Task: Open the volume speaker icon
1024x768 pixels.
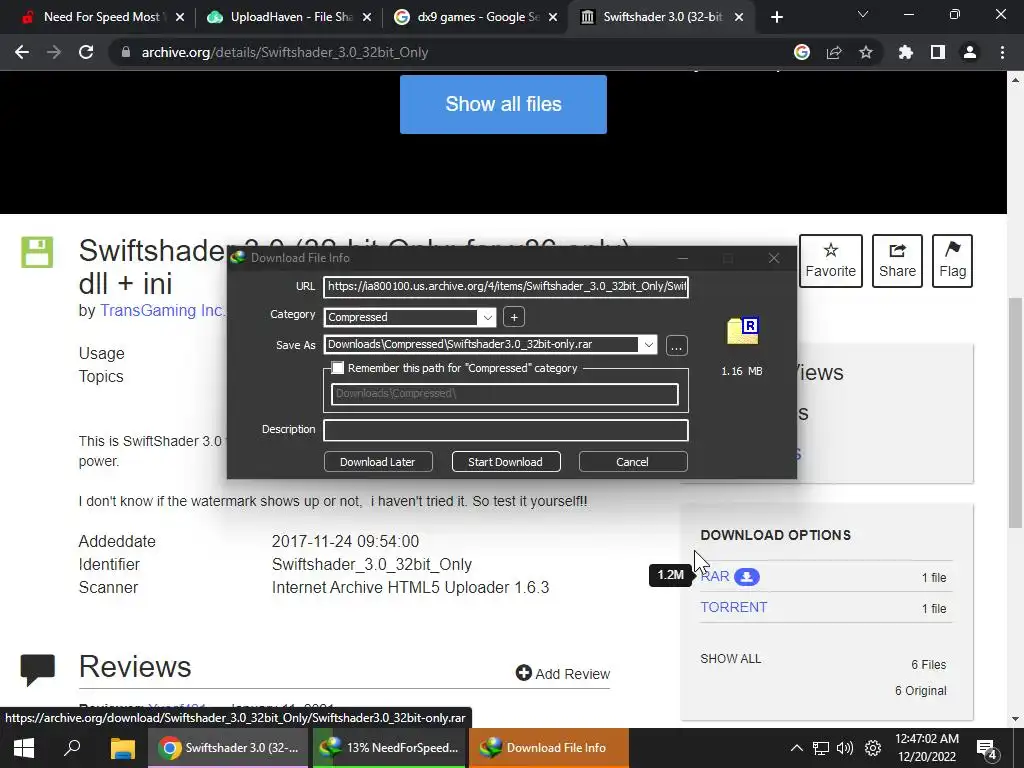Action: pyautogui.click(x=845, y=748)
